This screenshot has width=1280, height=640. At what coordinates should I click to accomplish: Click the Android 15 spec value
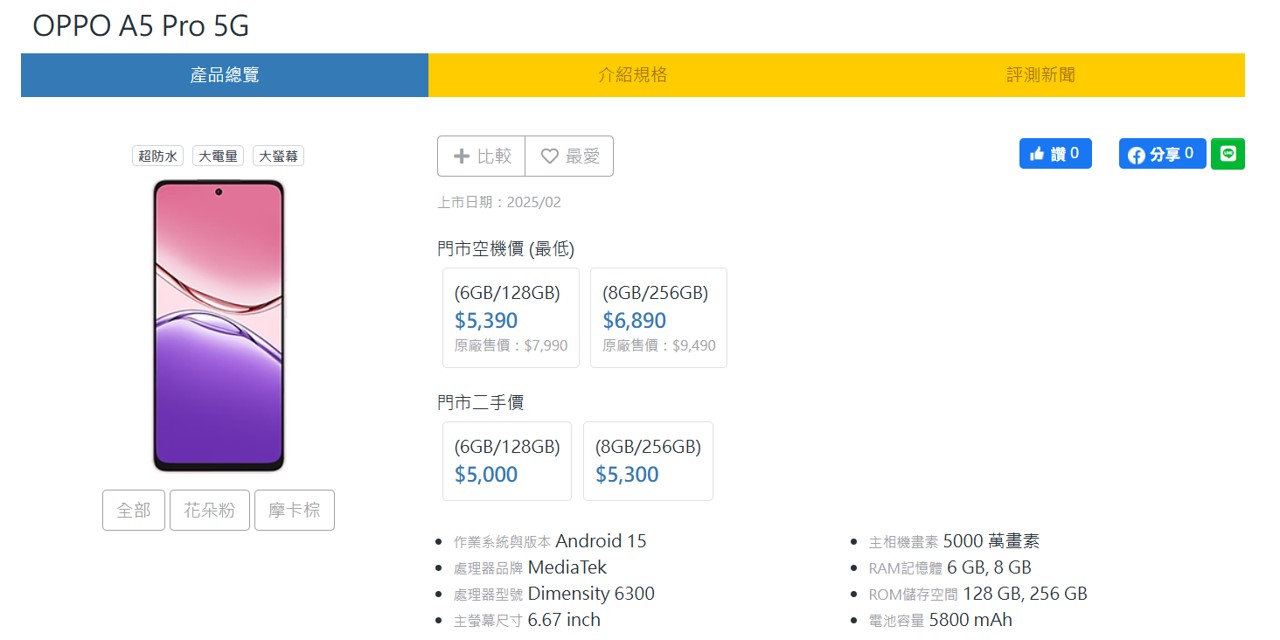[x=601, y=541]
